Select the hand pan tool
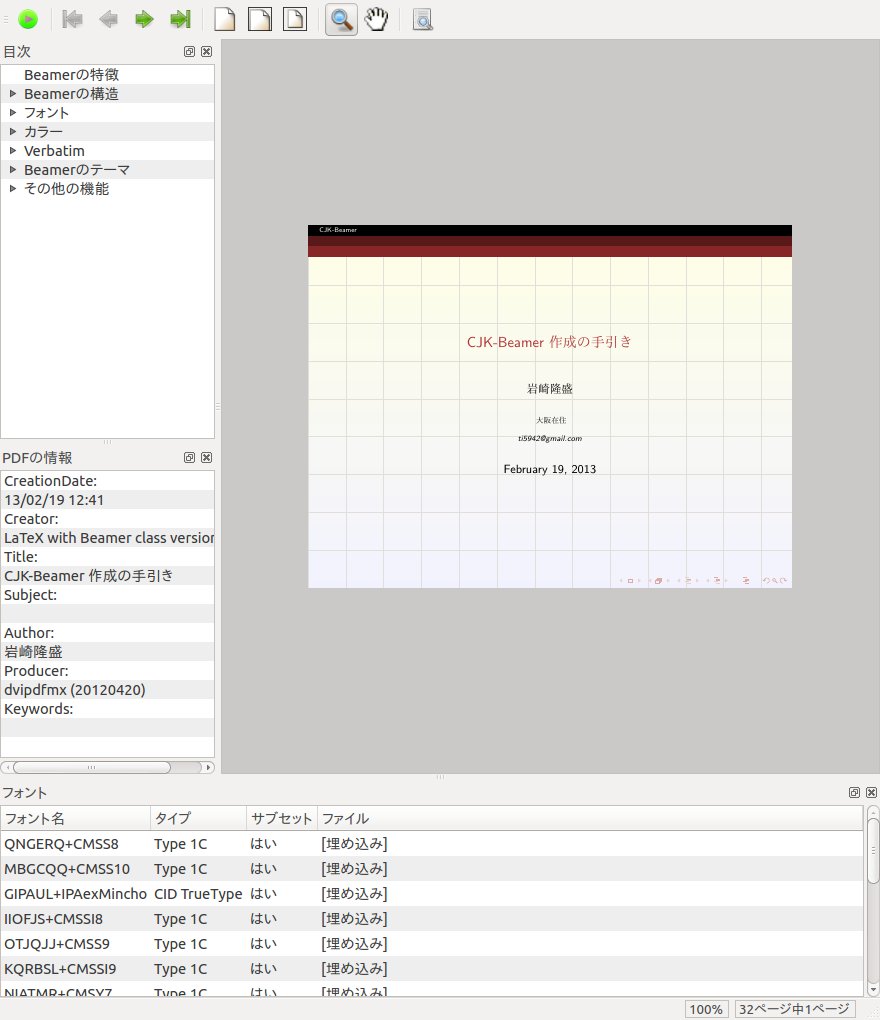 tap(376, 19)
